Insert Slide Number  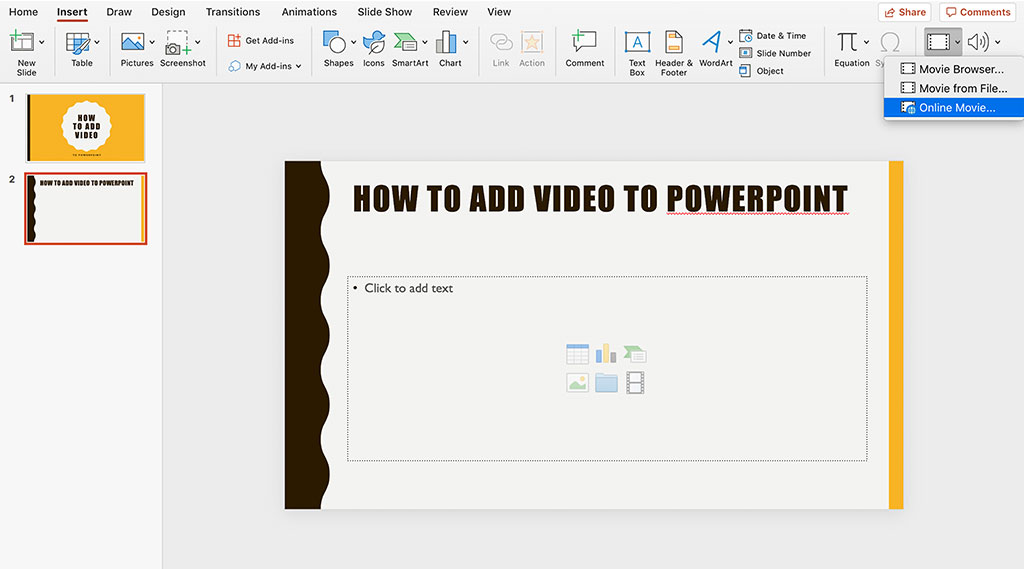[x=775, y=54]
